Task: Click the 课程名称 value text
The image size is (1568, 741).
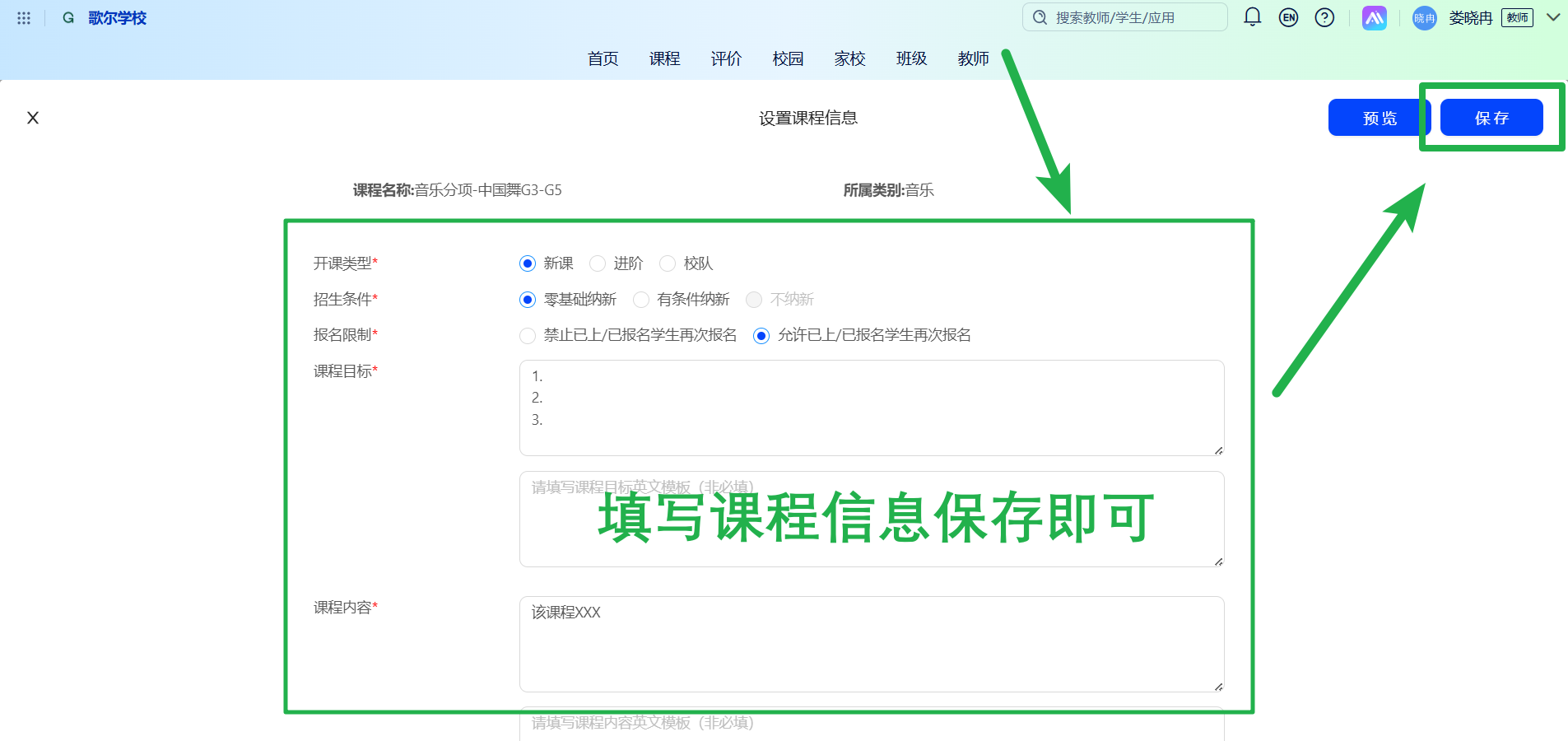Action: [488, 190]
